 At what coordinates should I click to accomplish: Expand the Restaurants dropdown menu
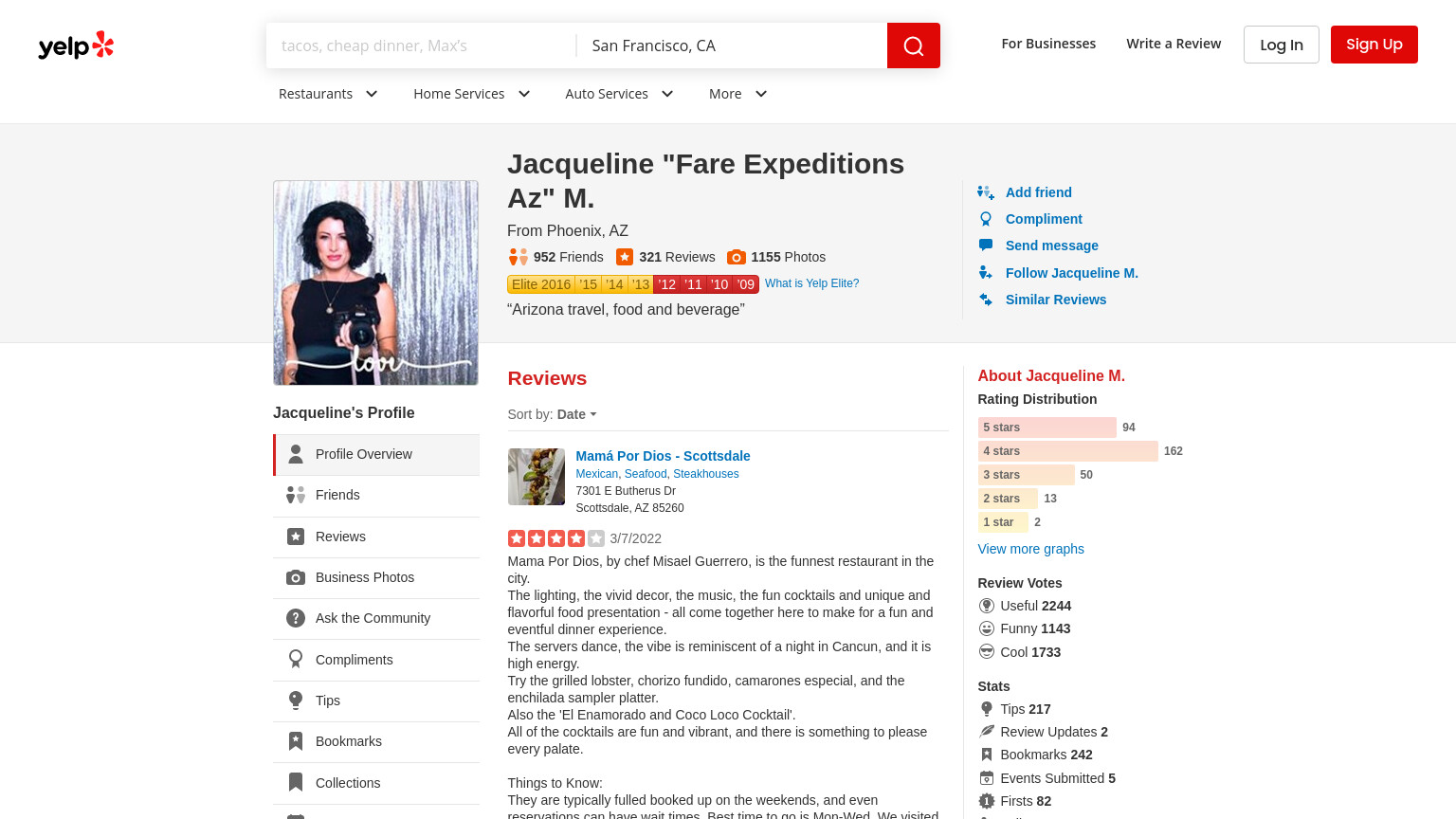[328, 94]
